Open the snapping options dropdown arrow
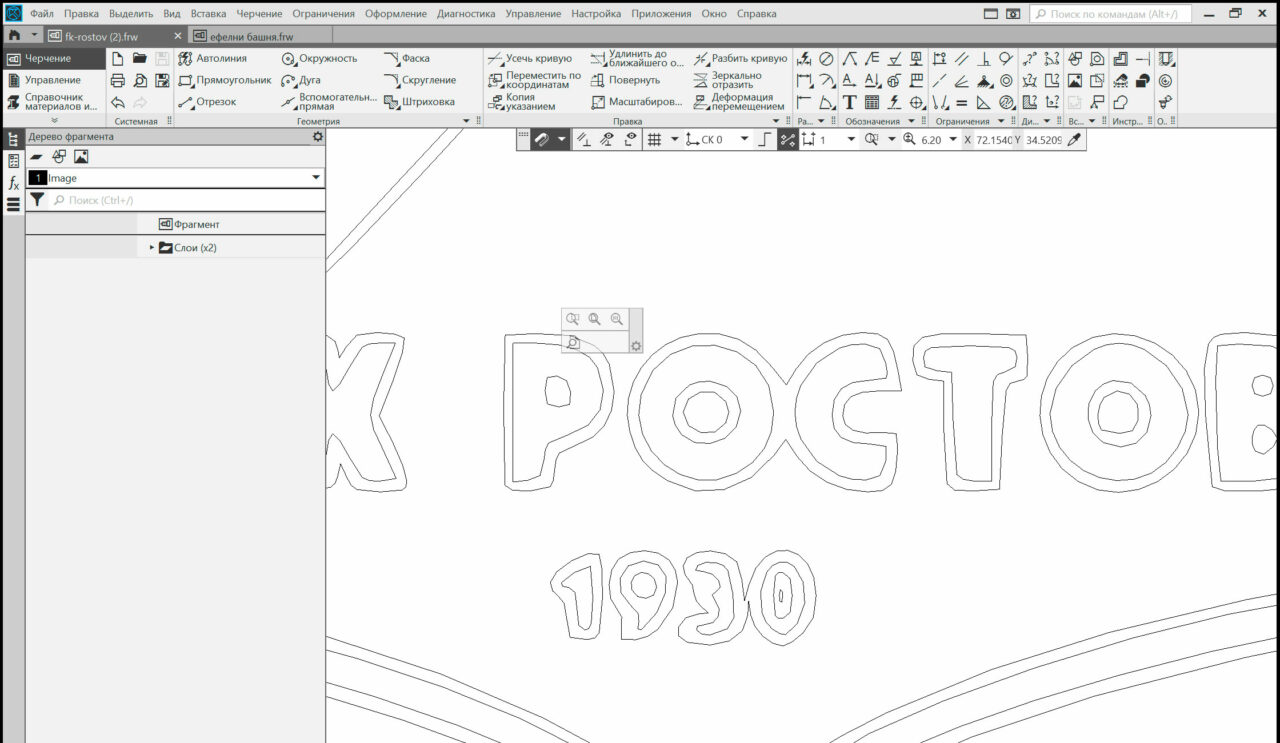Viewport: 1280px width, 743px height. (562, 140)
